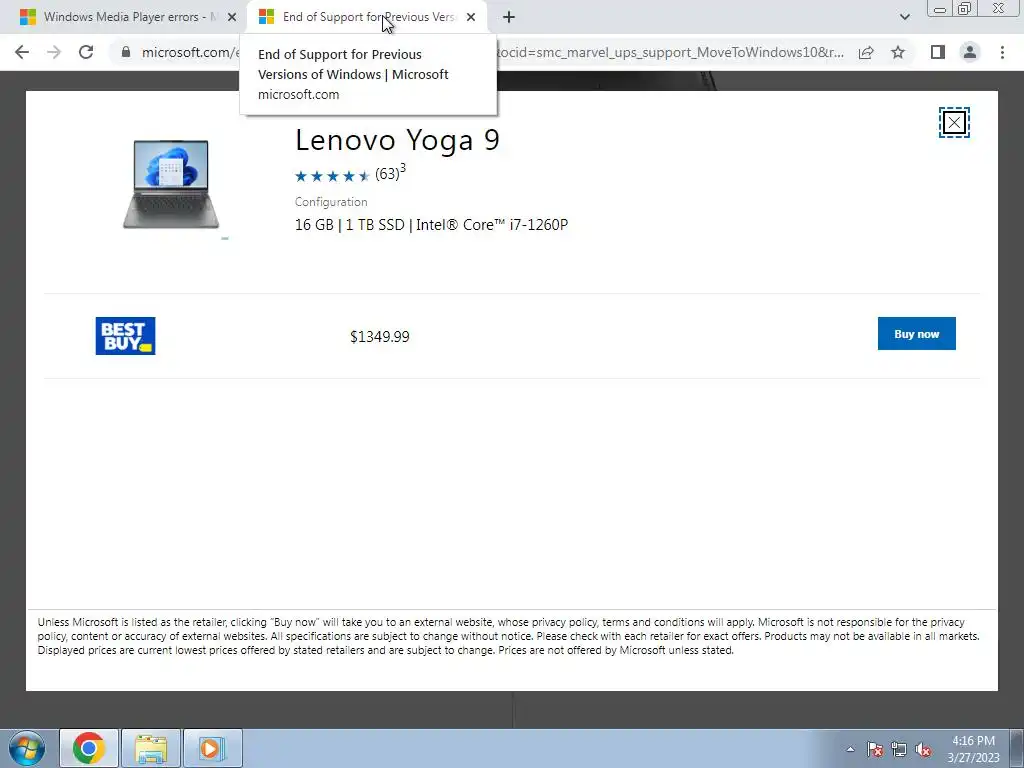
Task: Click the disclaimer paragraph about Buy now
Action: [x=508, y=636]
